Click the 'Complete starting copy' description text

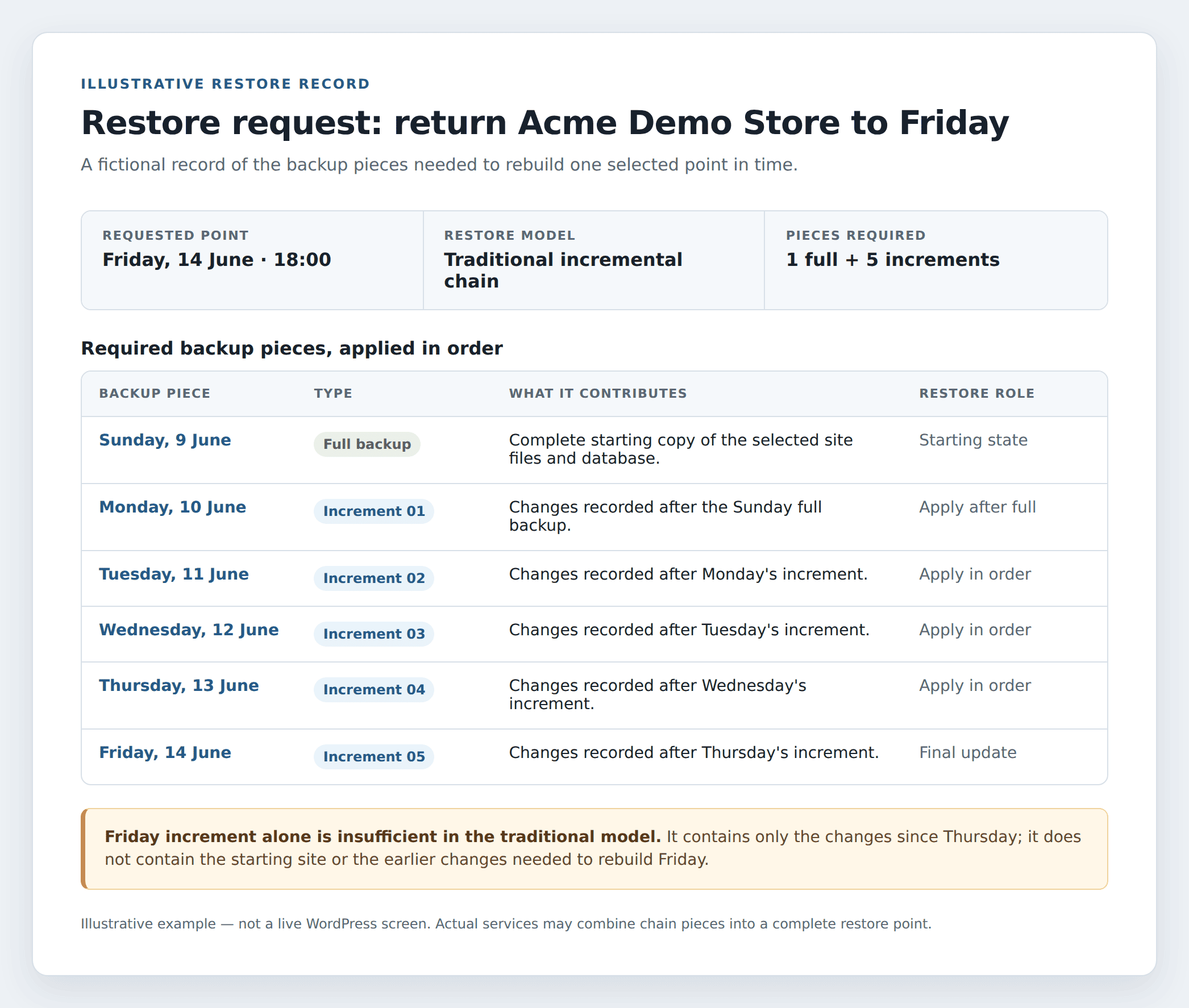680,449
